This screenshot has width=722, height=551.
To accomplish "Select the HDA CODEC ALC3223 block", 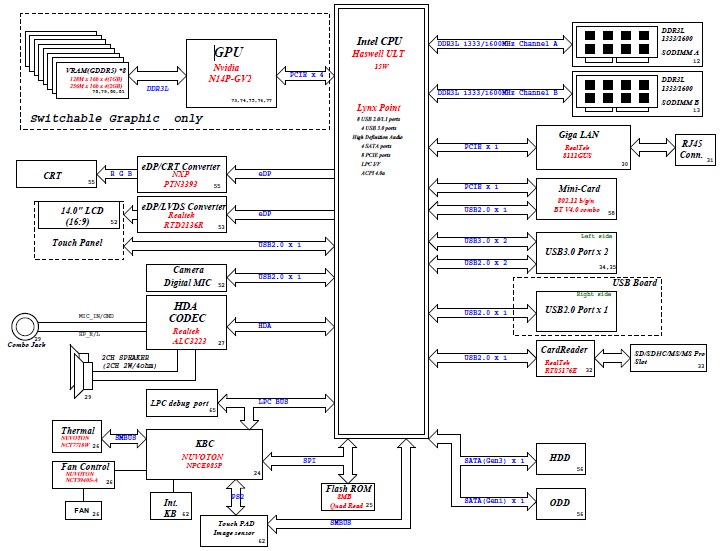I will click(x=186, y=322).
